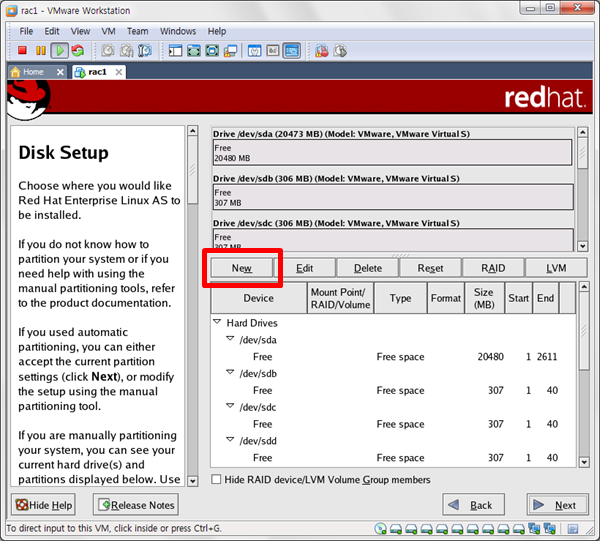Click the Size (MB) column header
The image size is (600, 541).
click(x=484, y=298)
